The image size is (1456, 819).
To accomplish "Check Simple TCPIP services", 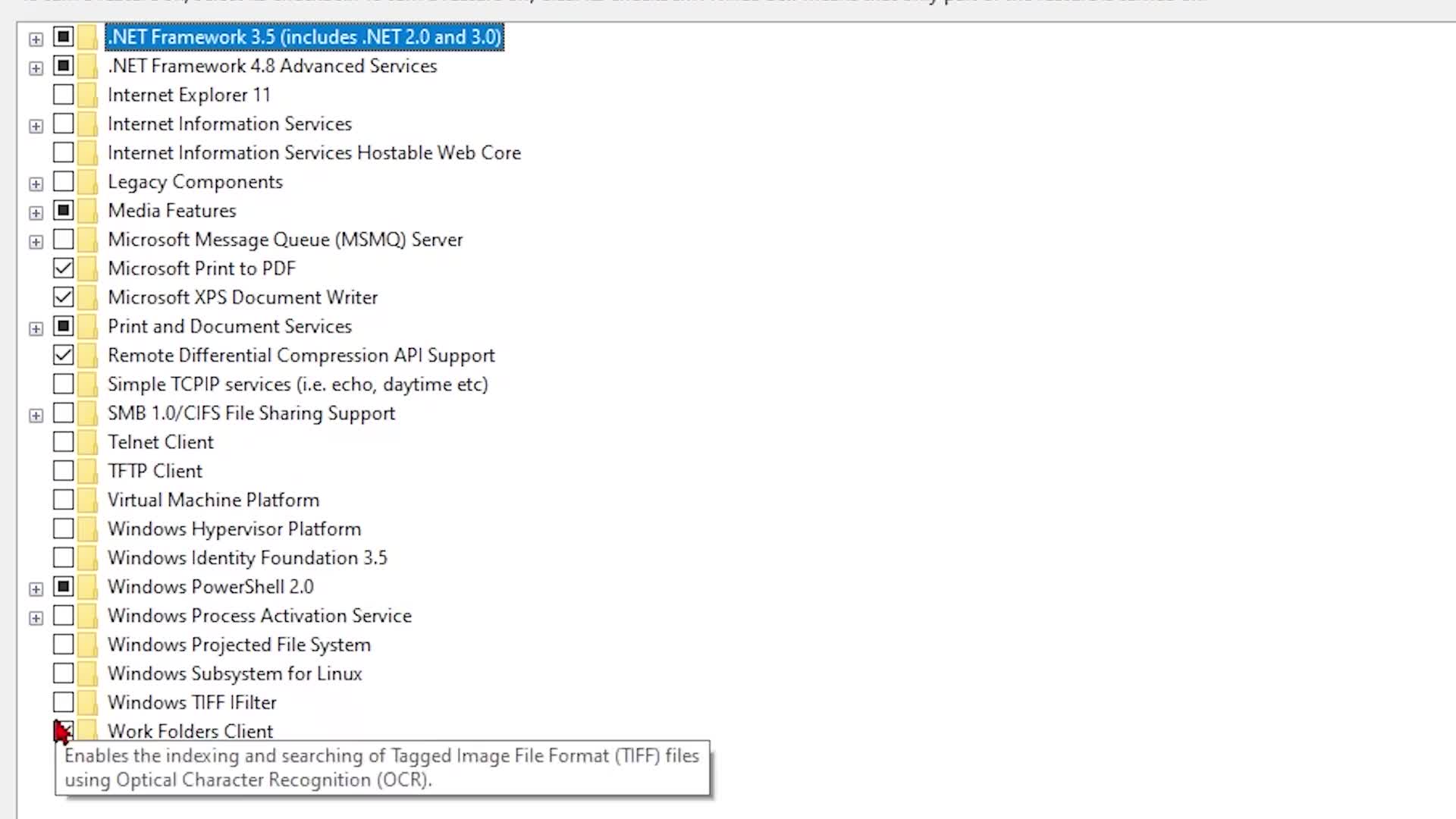I will [63, 383].
